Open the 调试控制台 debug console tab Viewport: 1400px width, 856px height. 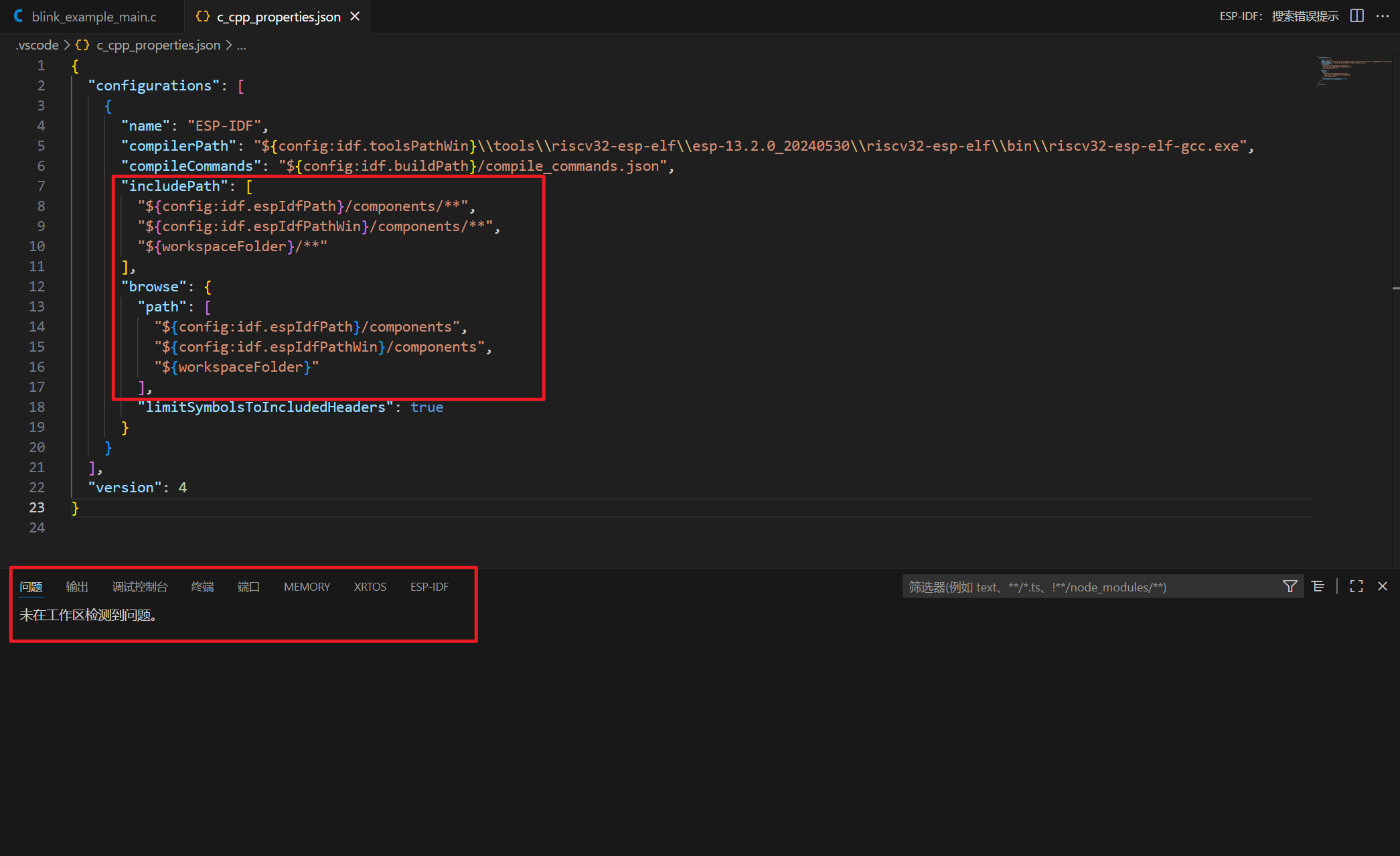pyautogui.click(x=139, y=587)
